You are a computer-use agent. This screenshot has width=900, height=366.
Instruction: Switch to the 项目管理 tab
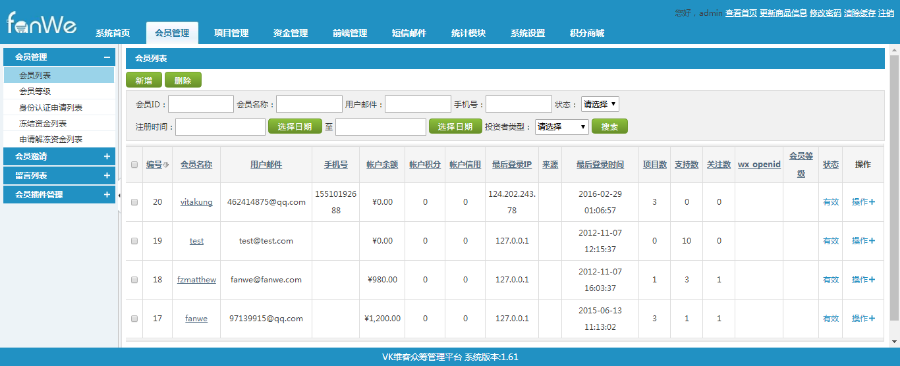231,33
